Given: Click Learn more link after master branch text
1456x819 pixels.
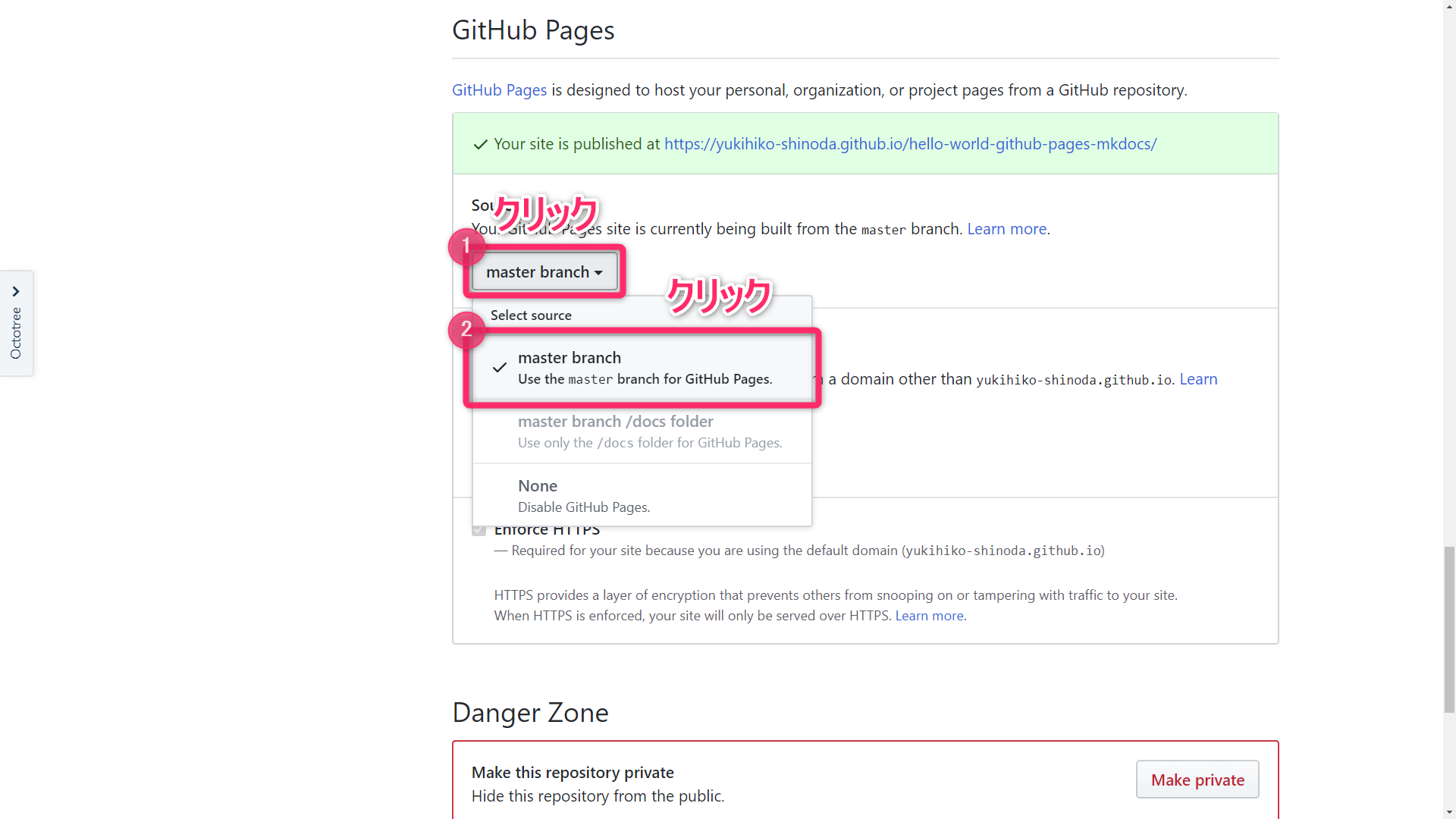Looking at the screenshot, I should (1006, 228).
